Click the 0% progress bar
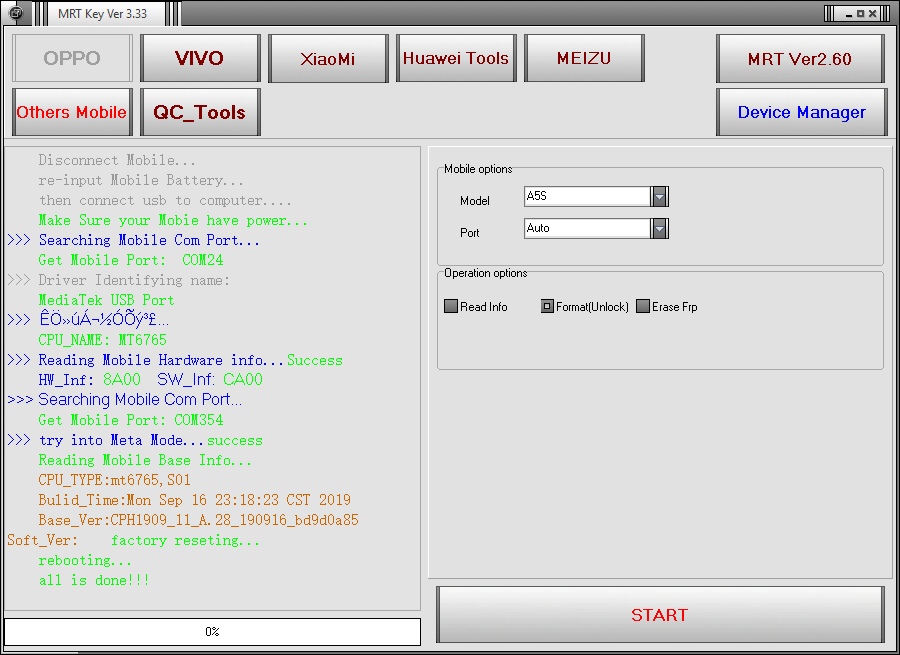Screen dimensions: 900x655 tap(212, 631)
